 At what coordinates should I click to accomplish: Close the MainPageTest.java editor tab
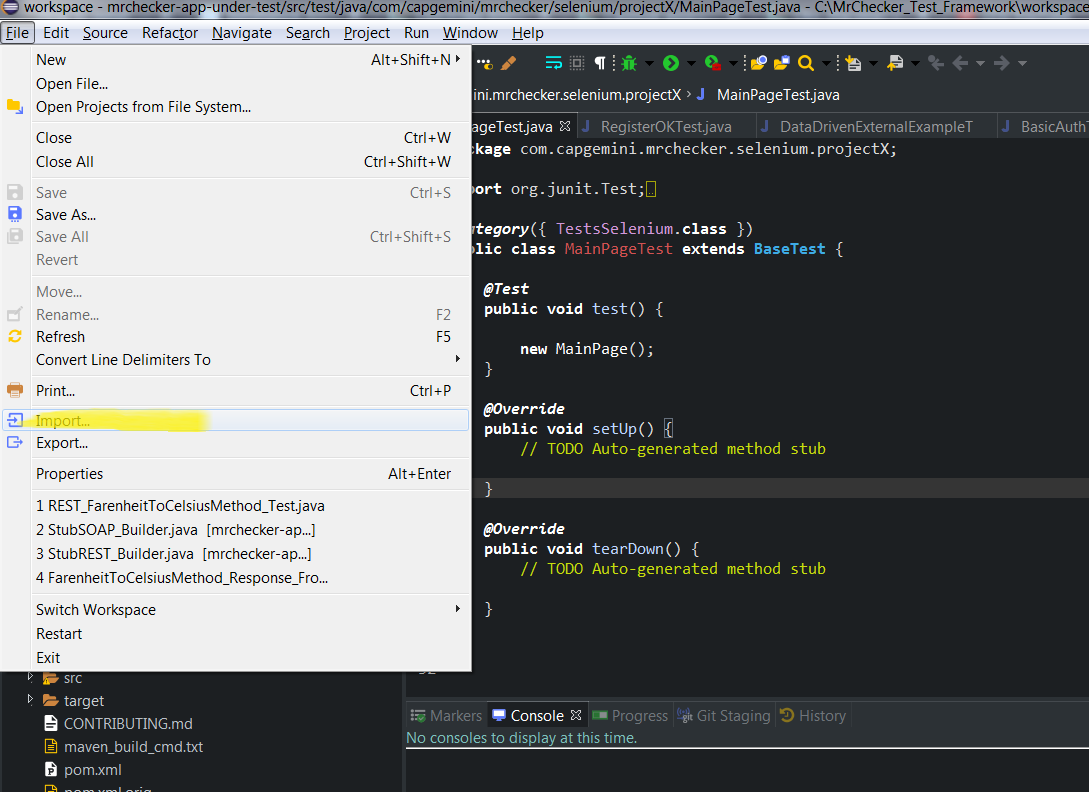click(565, 127)
